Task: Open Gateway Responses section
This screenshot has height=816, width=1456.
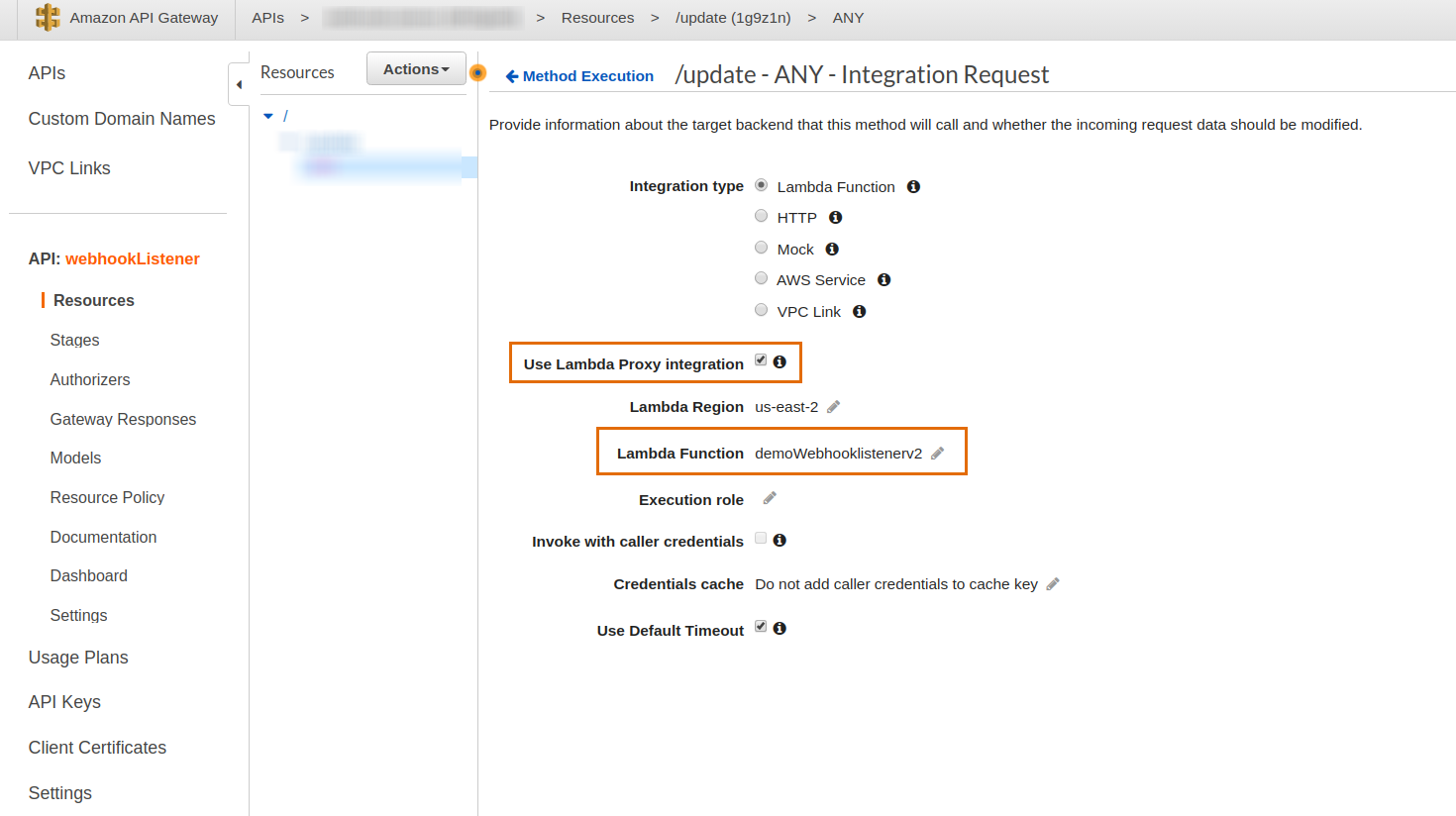Action: (123, 419)
